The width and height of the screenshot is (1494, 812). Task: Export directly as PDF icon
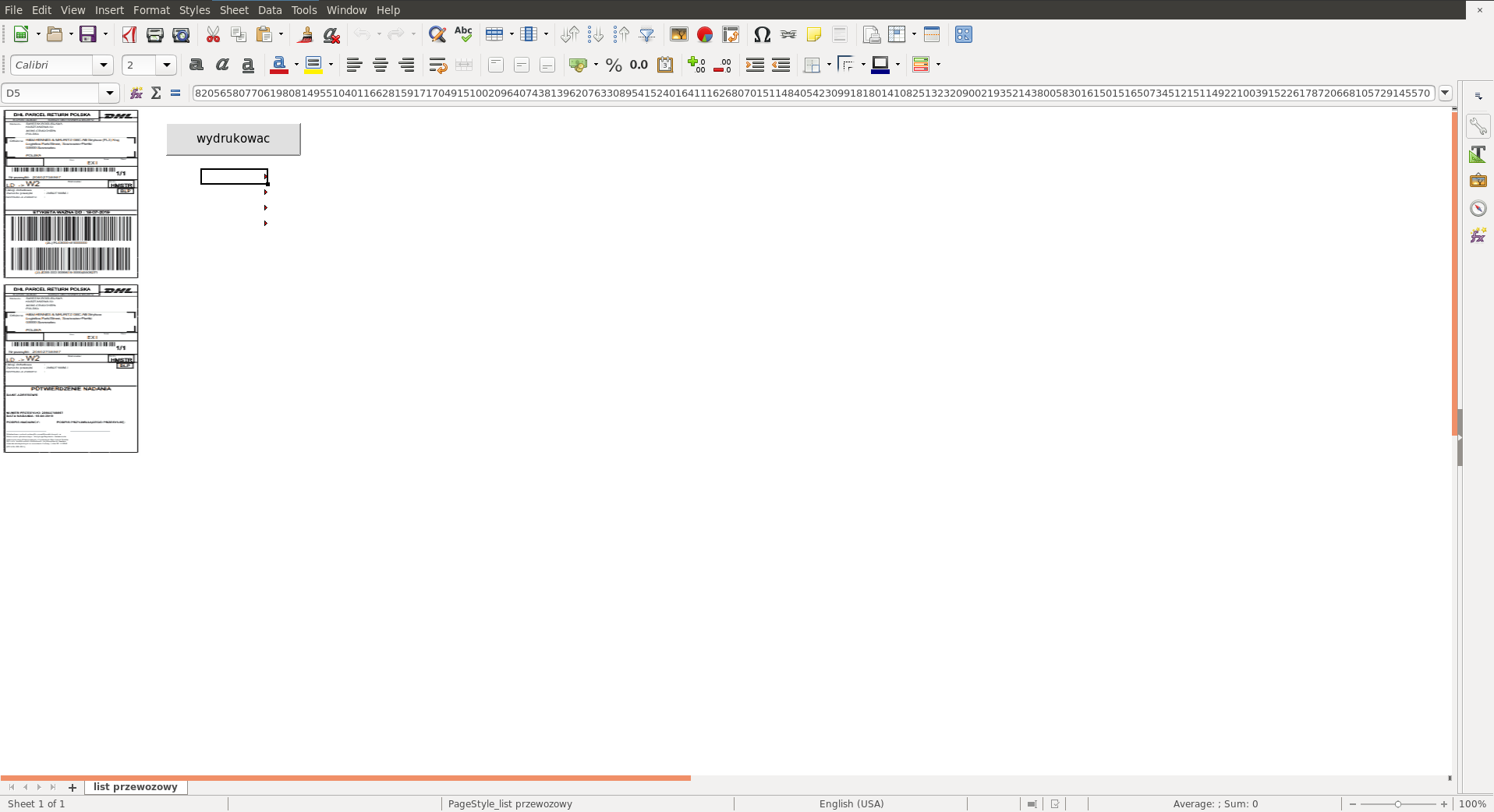click(x=129, y=34)
